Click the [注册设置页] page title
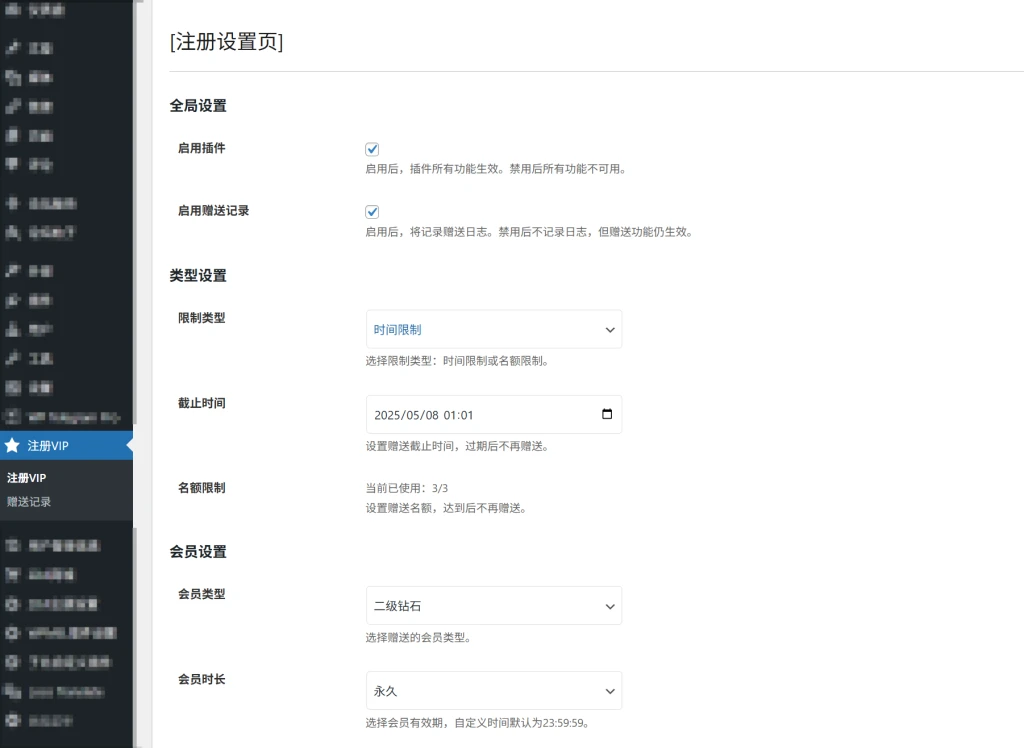This screenshot has width=1024, height=748. point(226,42)
